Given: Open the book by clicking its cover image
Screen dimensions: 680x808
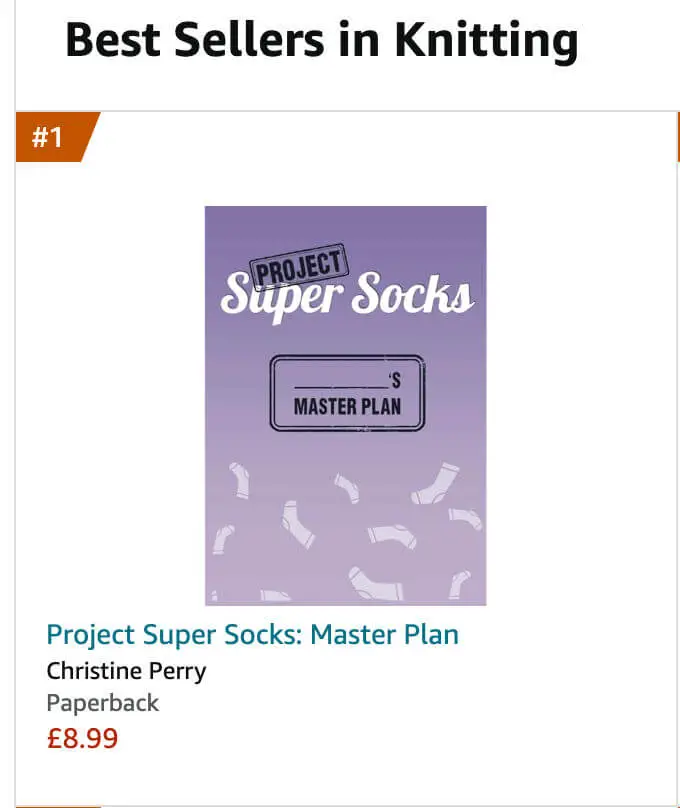Looking at the screenshot, I should (x=344, y=405).
